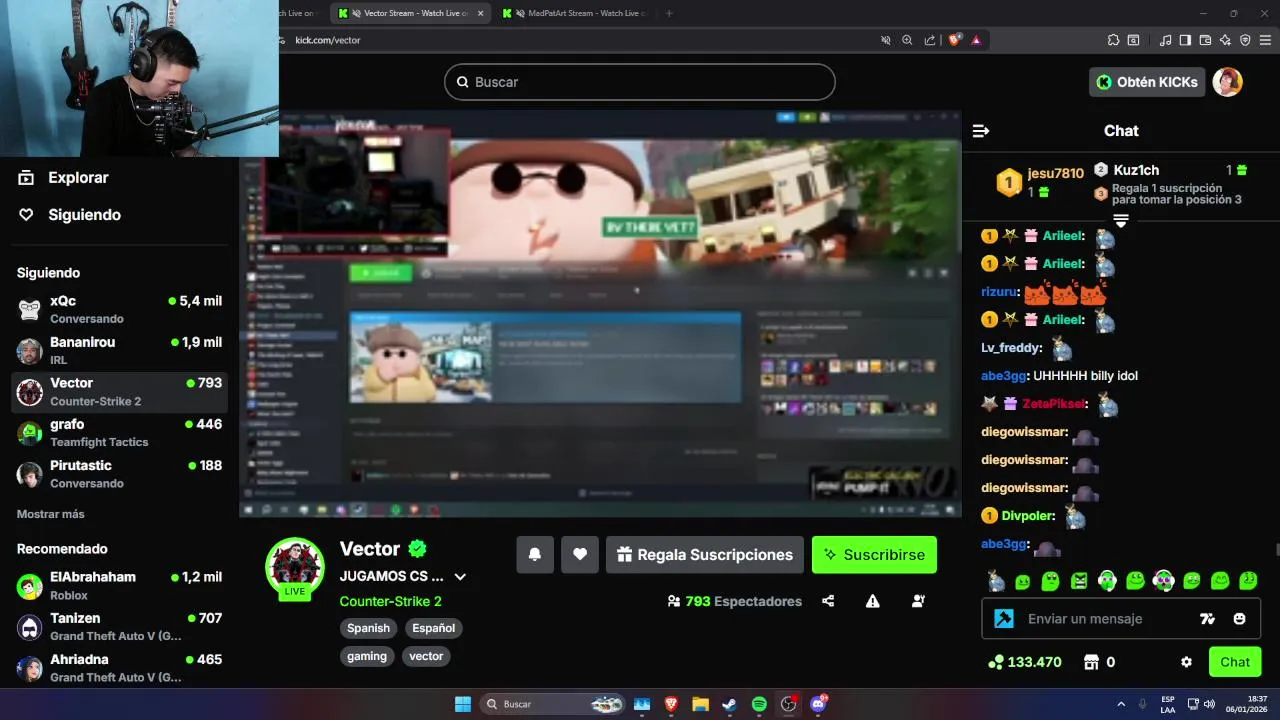Enable stream notifications with the bell icon
Screen dimensions: 1280x720
pos(535,555)
